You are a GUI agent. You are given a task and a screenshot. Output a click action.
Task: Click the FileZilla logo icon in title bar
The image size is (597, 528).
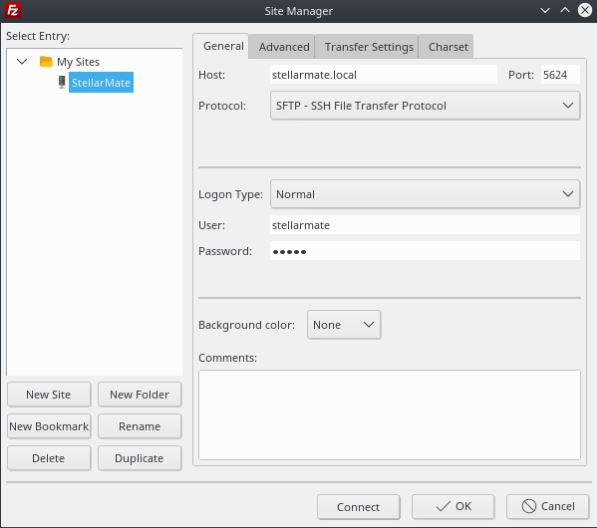tap(13, 10)
